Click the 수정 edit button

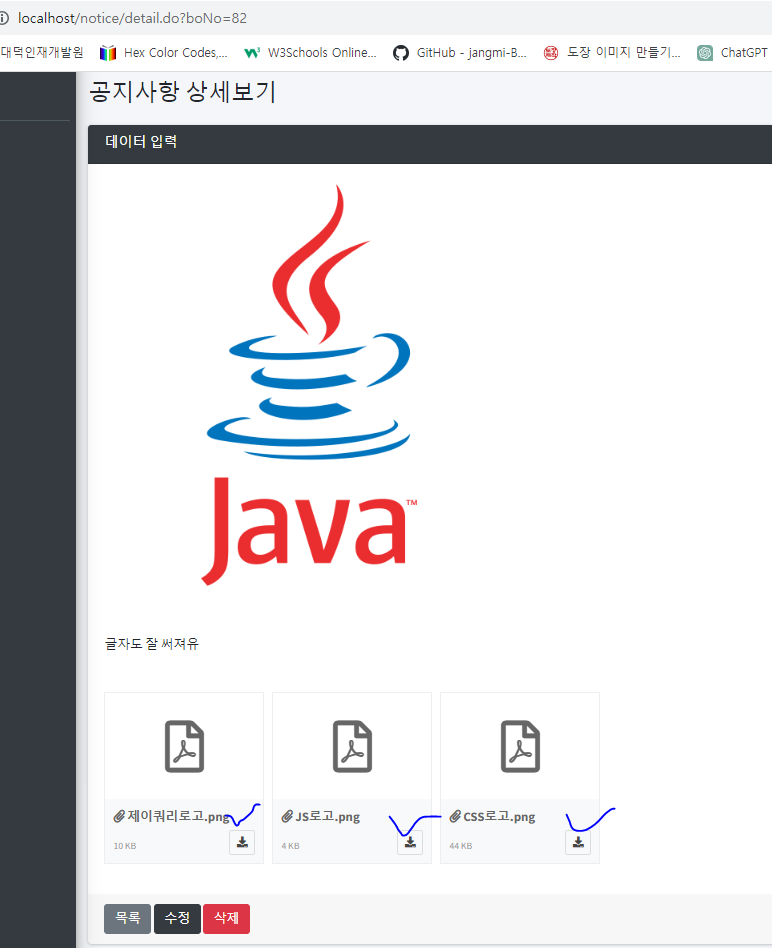[177, 918]
